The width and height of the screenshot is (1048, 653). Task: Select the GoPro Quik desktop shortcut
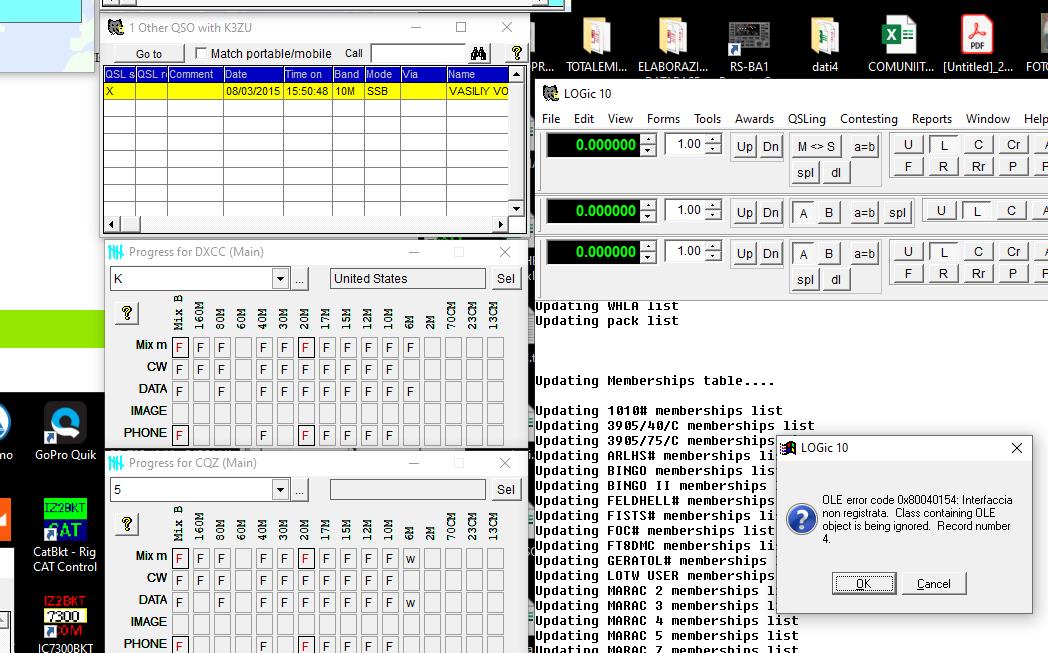point(66,431)
